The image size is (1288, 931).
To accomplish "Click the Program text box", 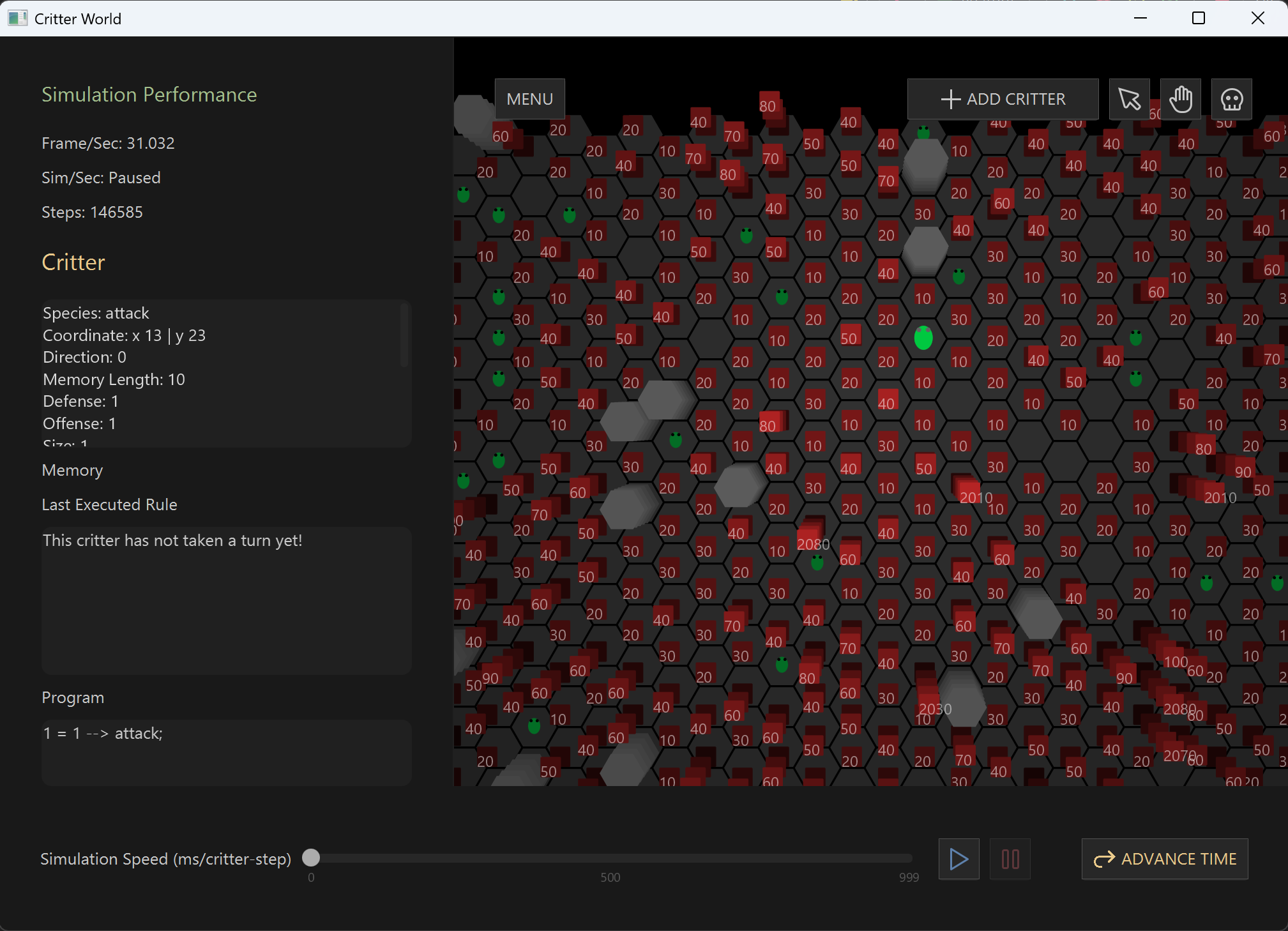I will tap(226, 752).
